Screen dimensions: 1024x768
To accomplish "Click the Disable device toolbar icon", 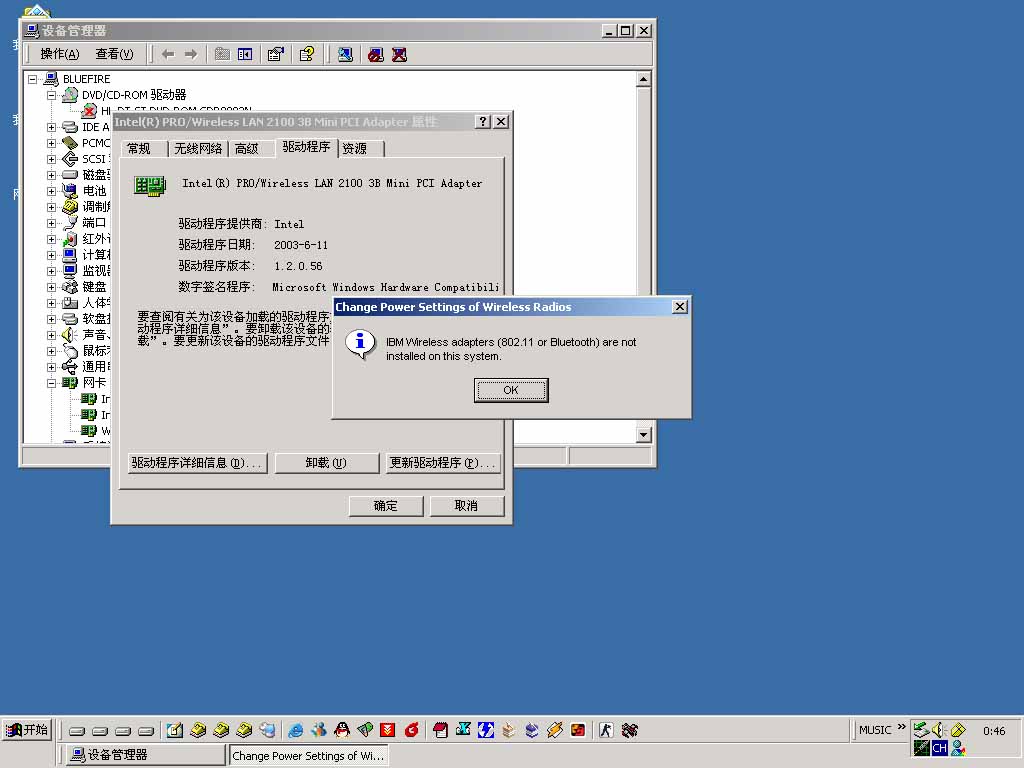I will tap(376, 54).
